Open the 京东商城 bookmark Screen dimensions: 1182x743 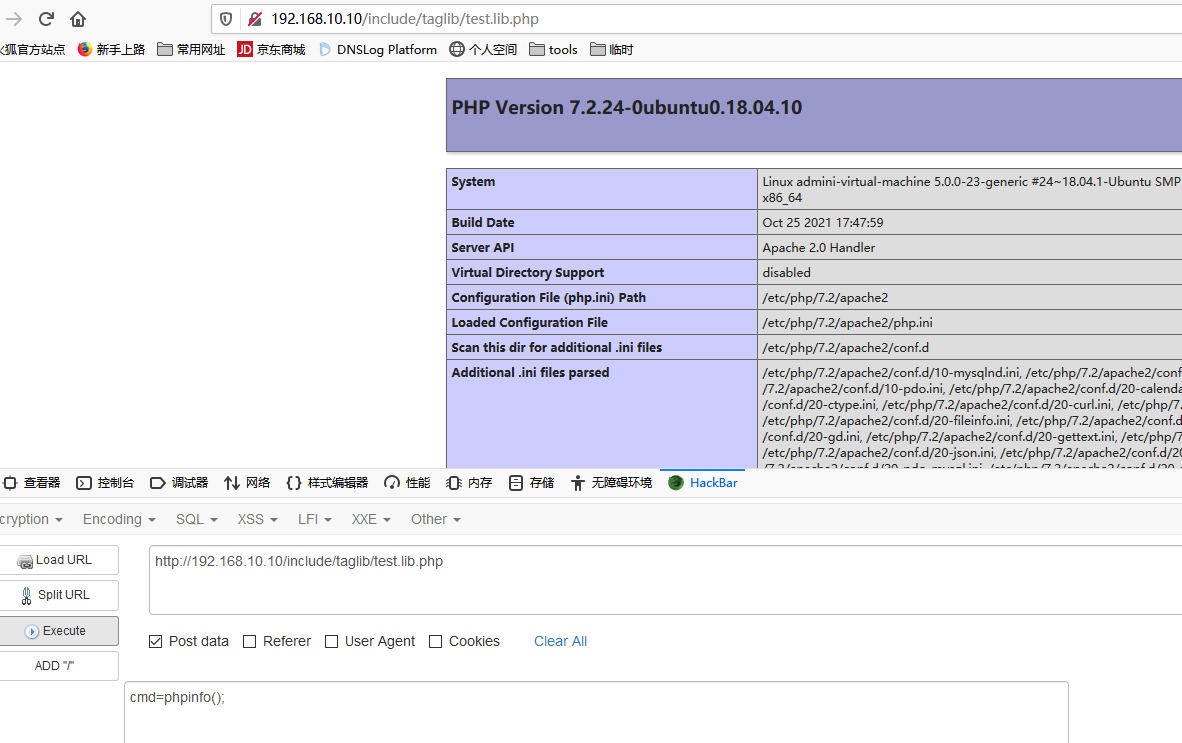tap(271, 50)
